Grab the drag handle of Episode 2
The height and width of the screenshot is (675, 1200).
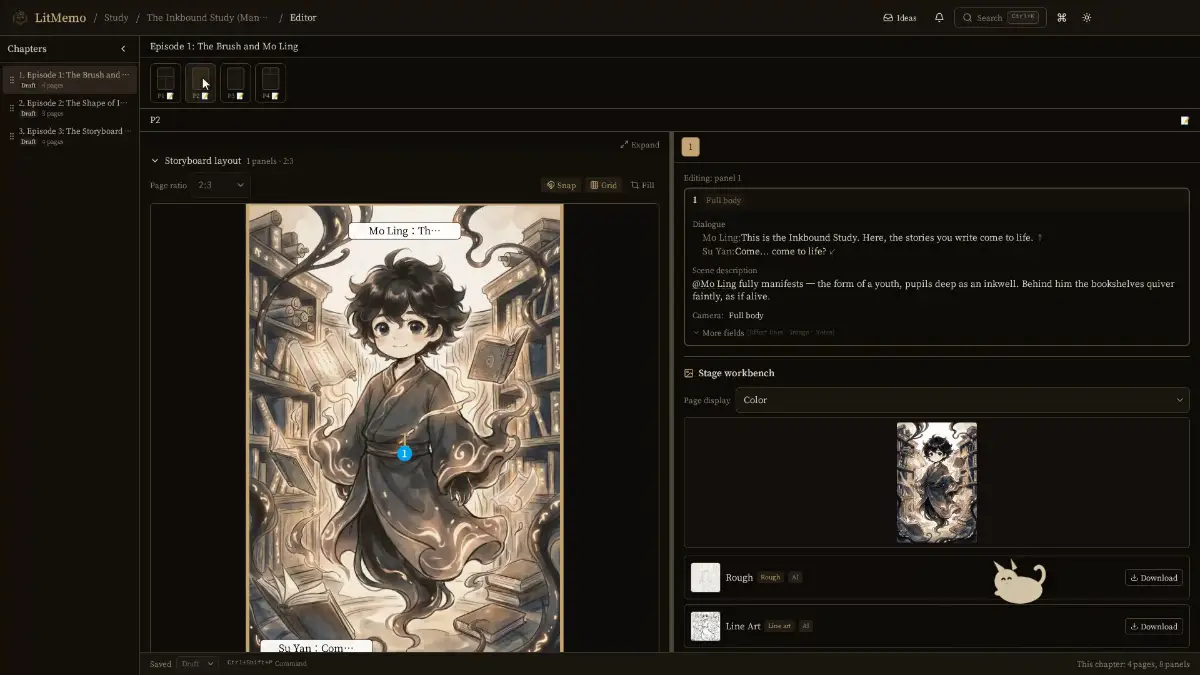click(x=12, y=108)
